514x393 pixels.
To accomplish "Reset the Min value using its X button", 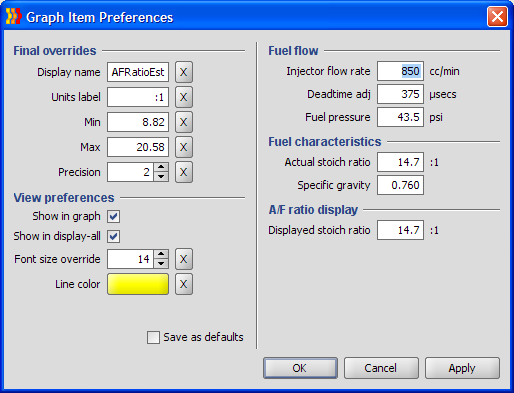I will click(x=184, y=122).
